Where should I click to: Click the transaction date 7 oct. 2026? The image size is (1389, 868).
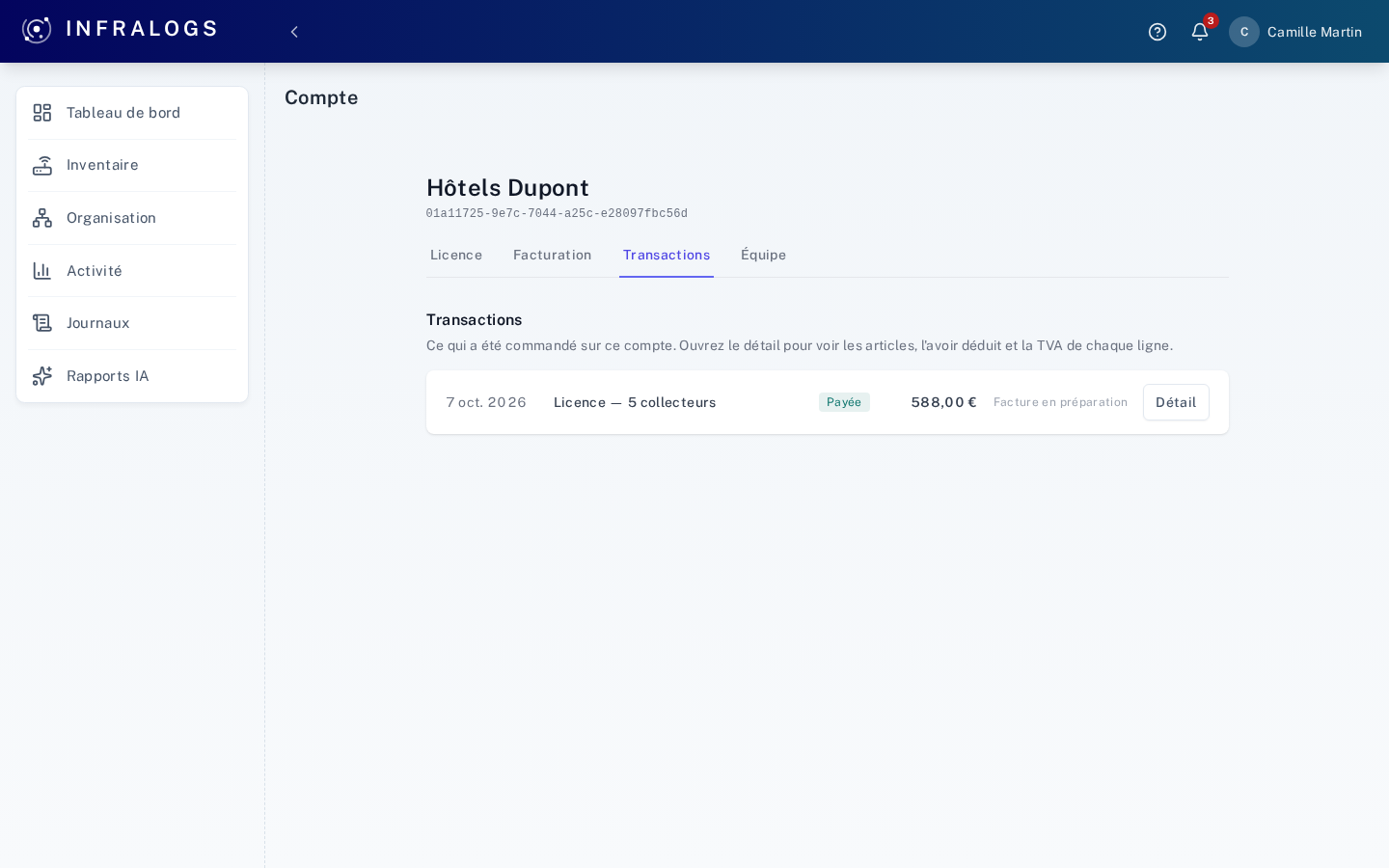(486, 402)
